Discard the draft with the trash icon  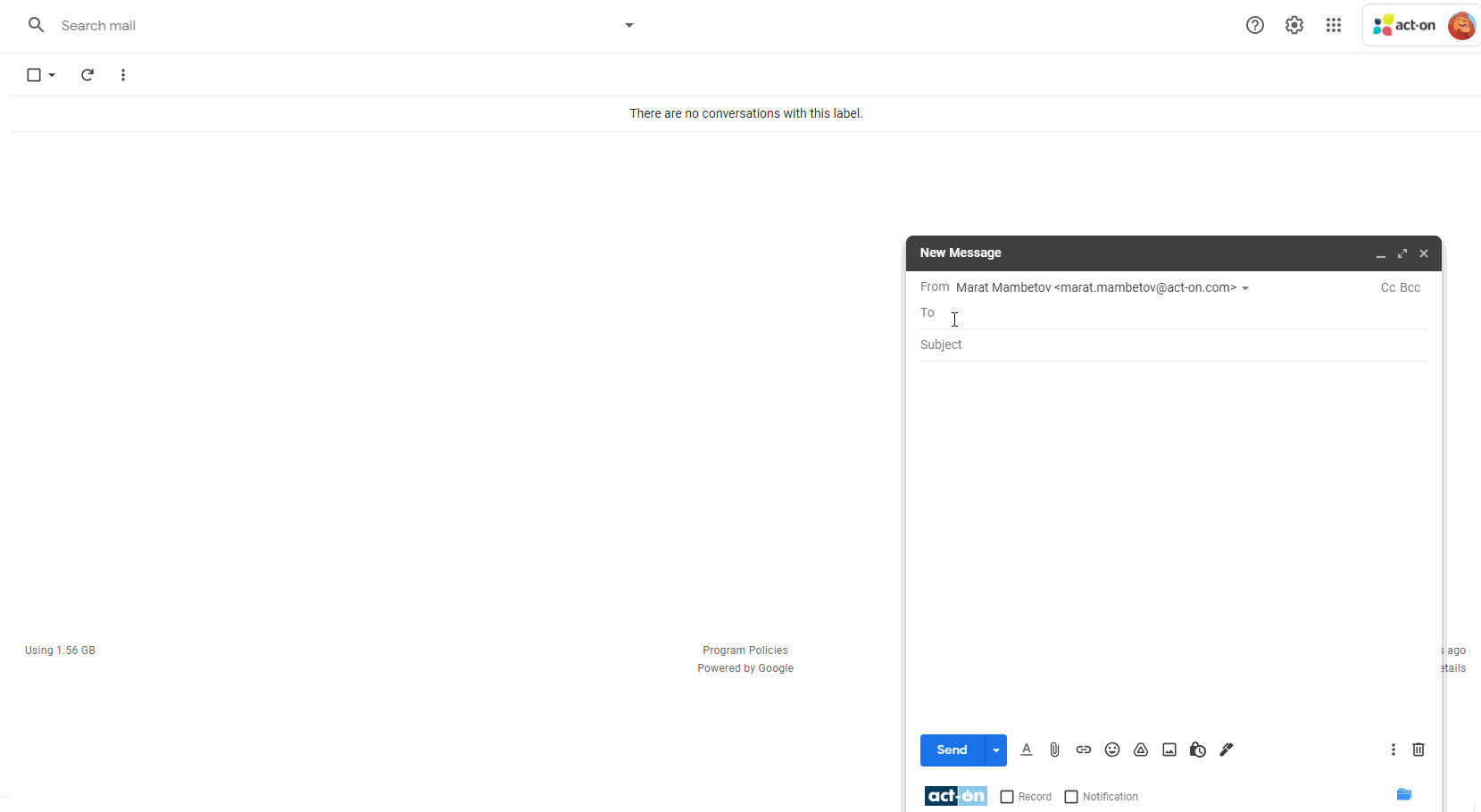tap(1419, 750)
